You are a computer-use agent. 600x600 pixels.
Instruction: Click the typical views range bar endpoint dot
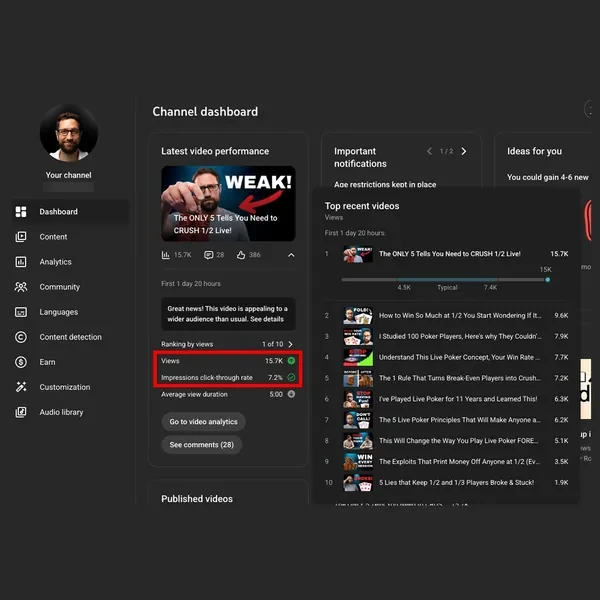click(548, 280)
